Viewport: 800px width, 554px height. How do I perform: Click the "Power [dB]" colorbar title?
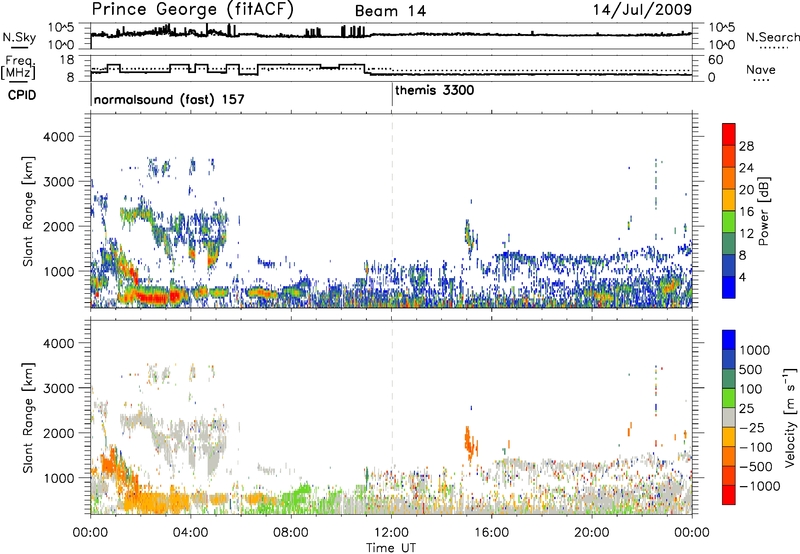pos(763,211)
